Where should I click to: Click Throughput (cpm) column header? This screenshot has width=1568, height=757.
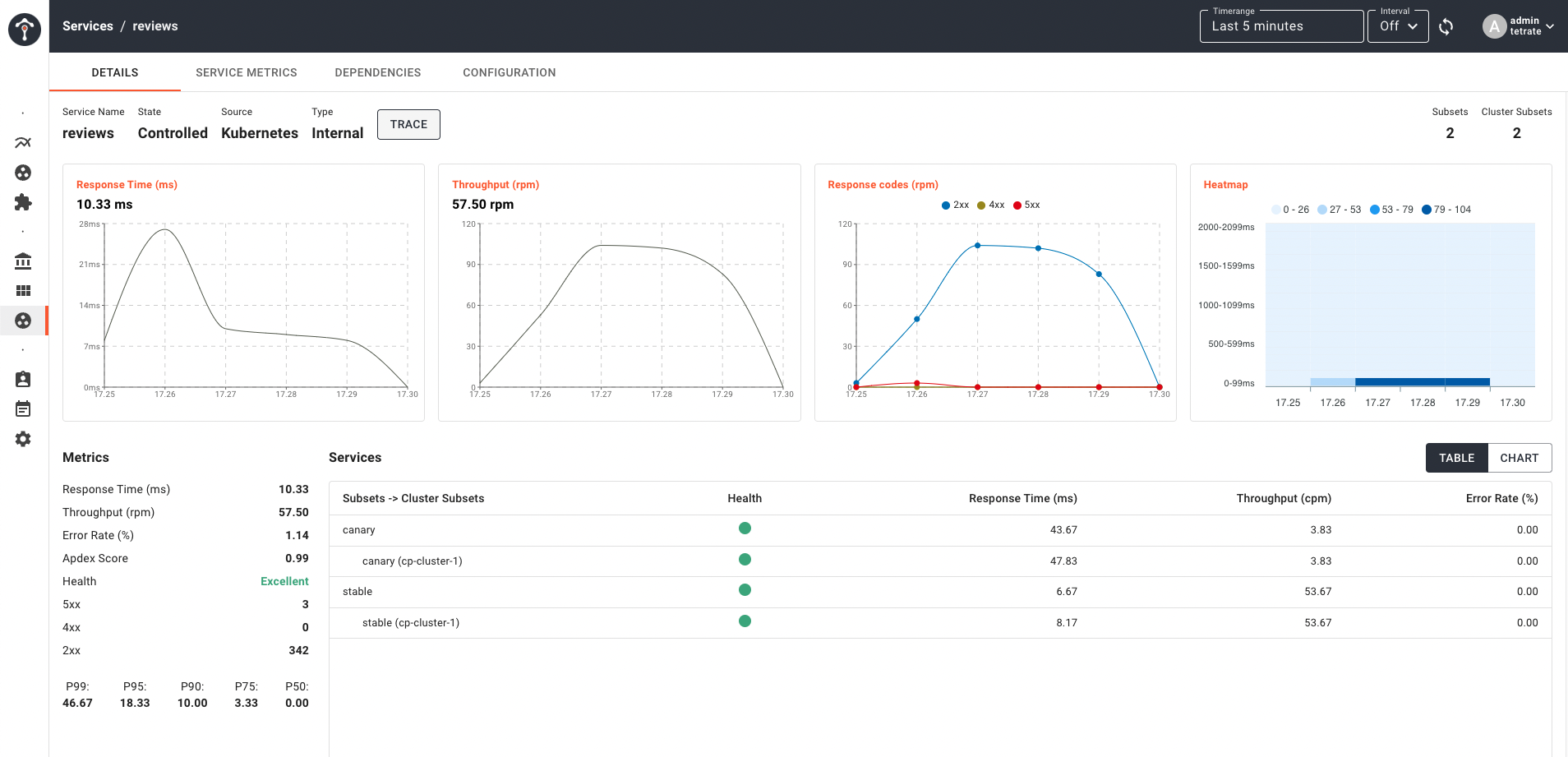pos(1284,498)
